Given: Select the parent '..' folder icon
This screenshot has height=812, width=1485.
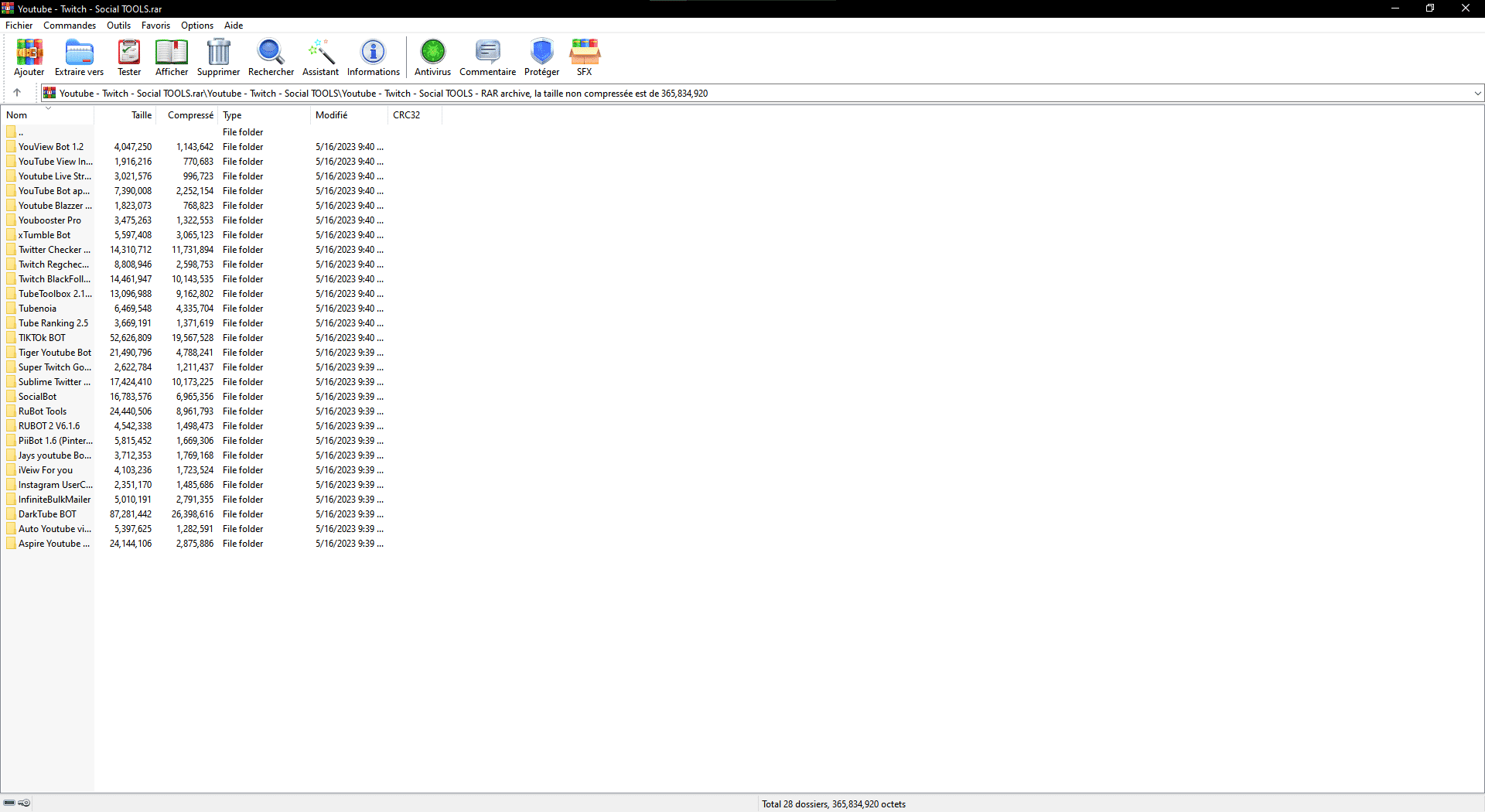Looking at the screenshot, I should pos(11,132).
